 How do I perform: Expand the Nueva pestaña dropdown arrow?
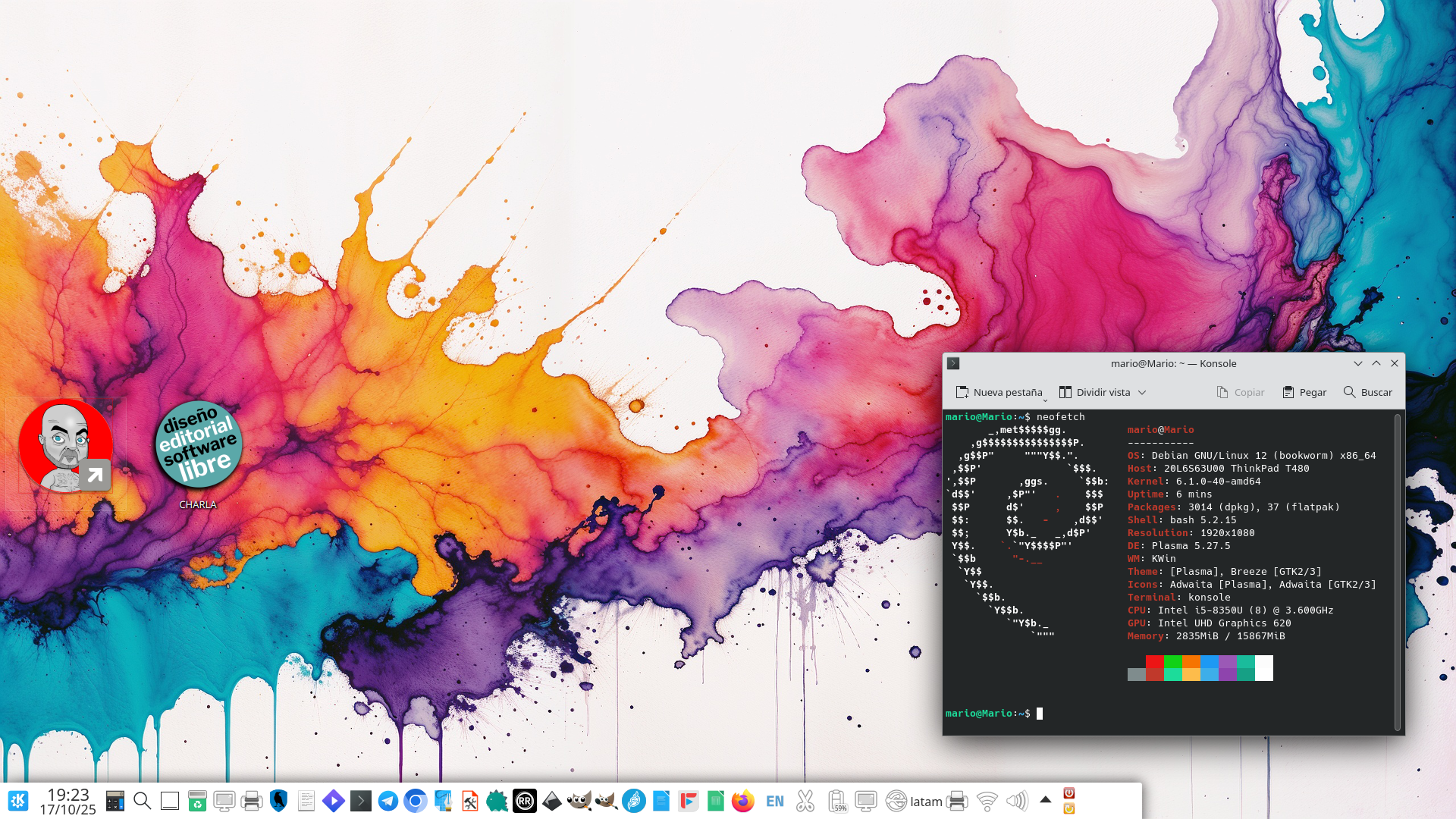click(1045, 399)
